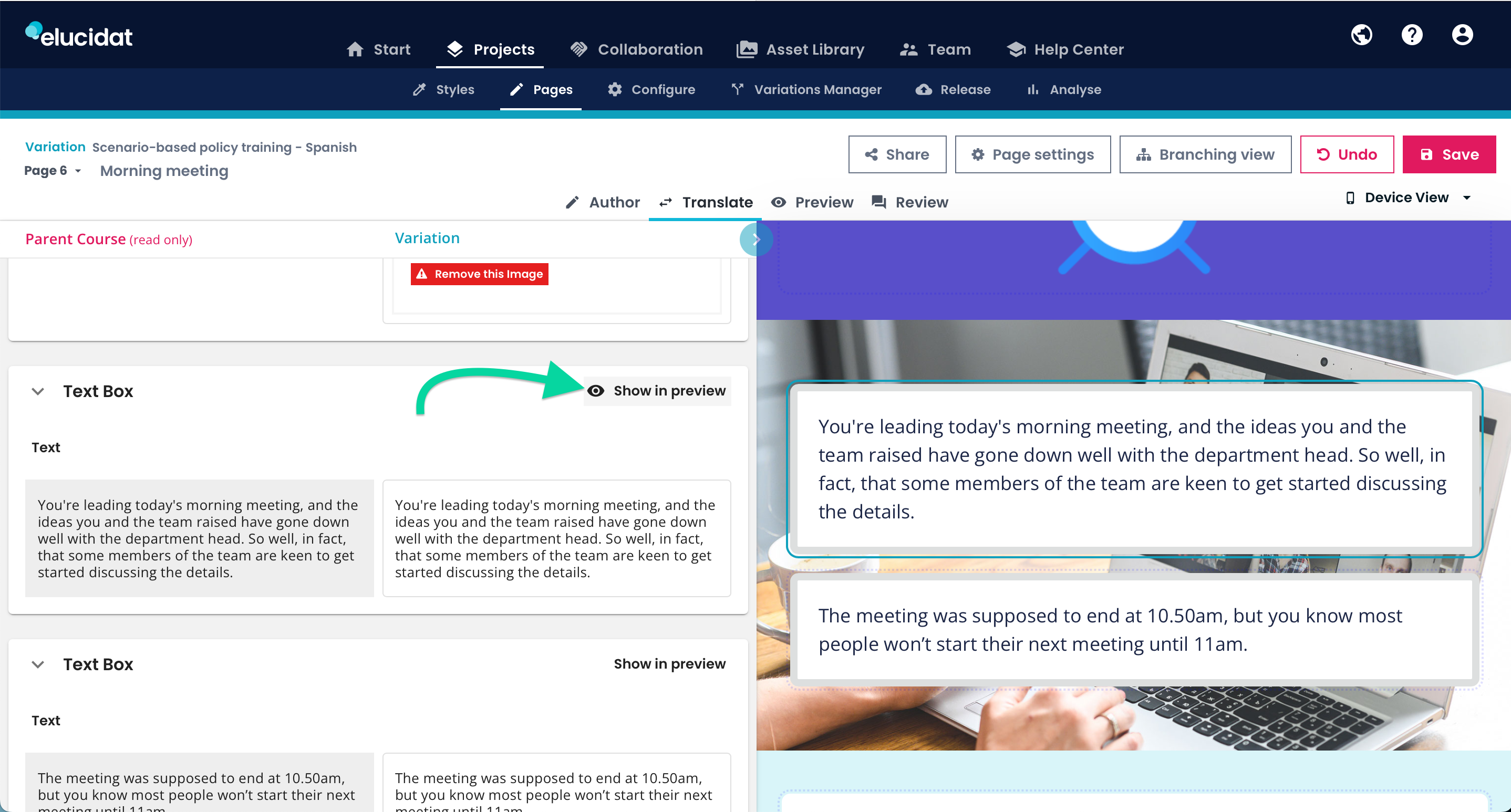The image size is (1511, 812).
Task: Open the globe language icon
Action: point(1361,35)
